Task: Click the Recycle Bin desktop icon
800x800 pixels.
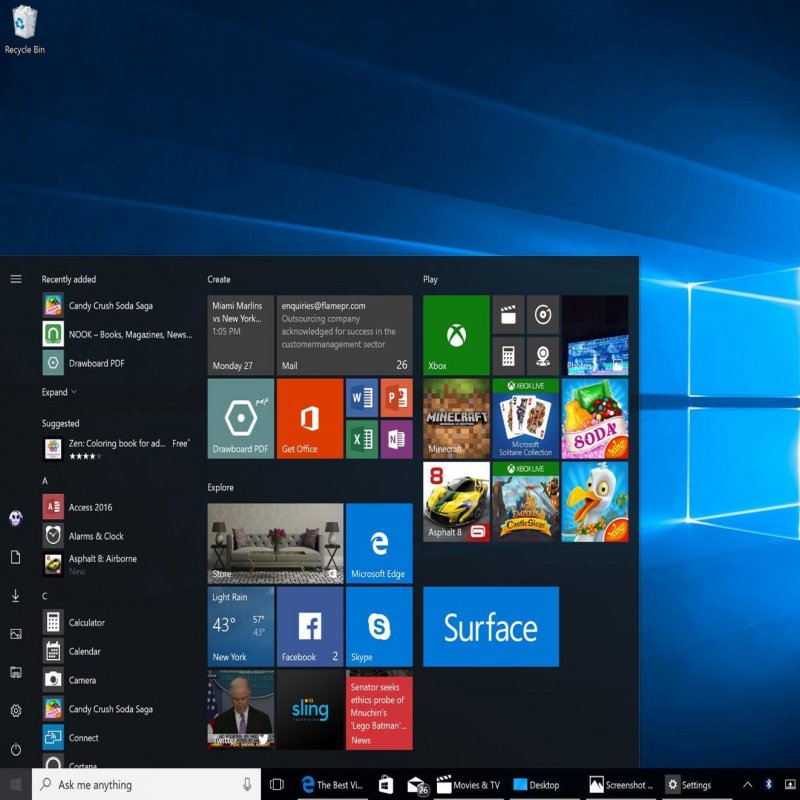Action: (24, 30)
